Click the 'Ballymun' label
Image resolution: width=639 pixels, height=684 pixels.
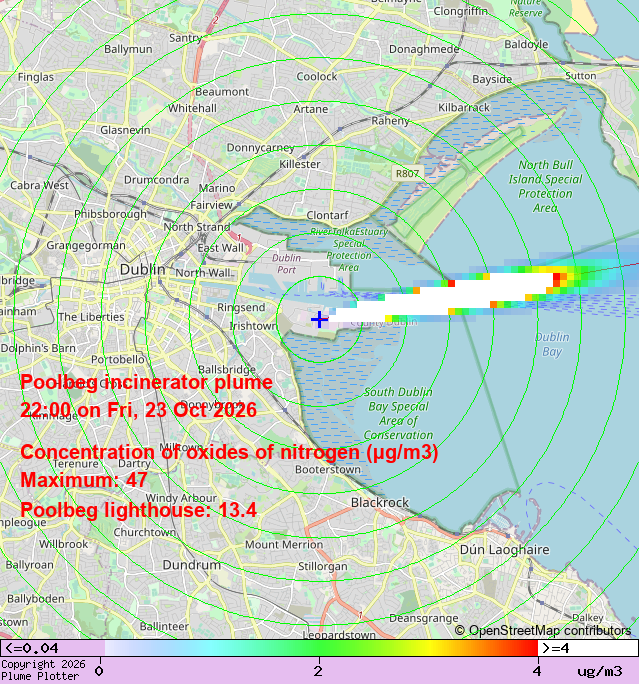128,49
